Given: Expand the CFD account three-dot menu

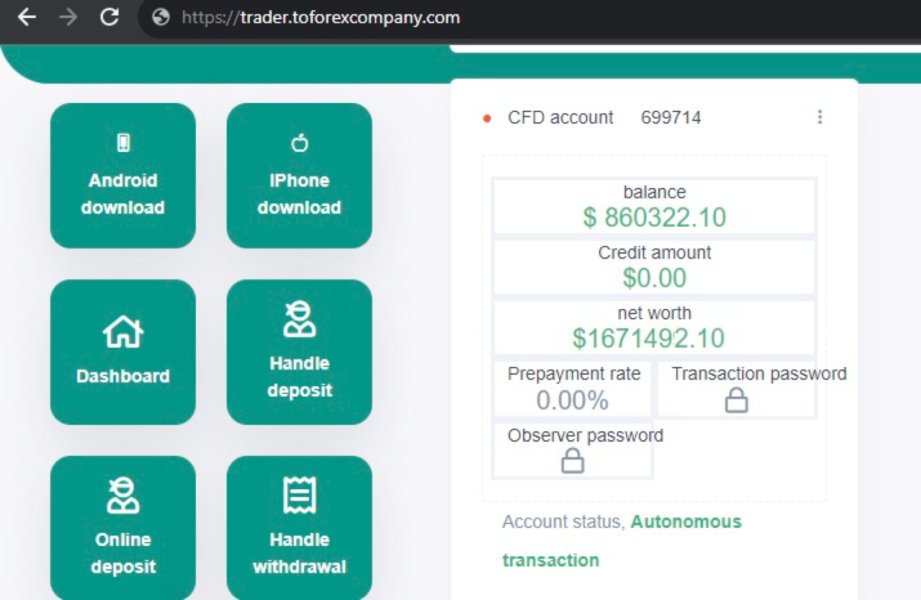Looking at the screenshot, I should pyautogui.click(x=820, y=117).
